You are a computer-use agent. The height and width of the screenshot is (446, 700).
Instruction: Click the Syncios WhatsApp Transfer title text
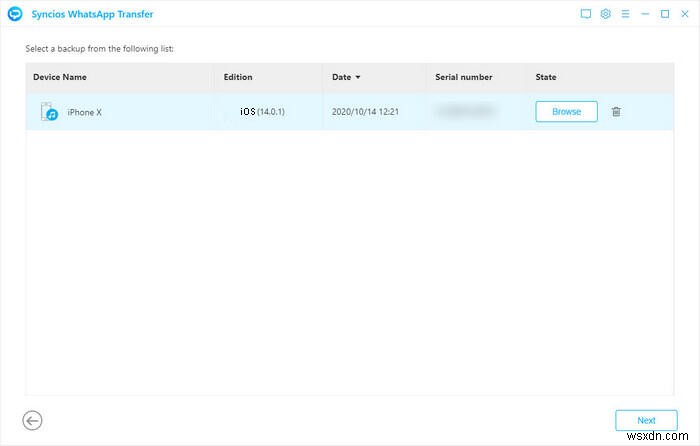click(92, 14)
